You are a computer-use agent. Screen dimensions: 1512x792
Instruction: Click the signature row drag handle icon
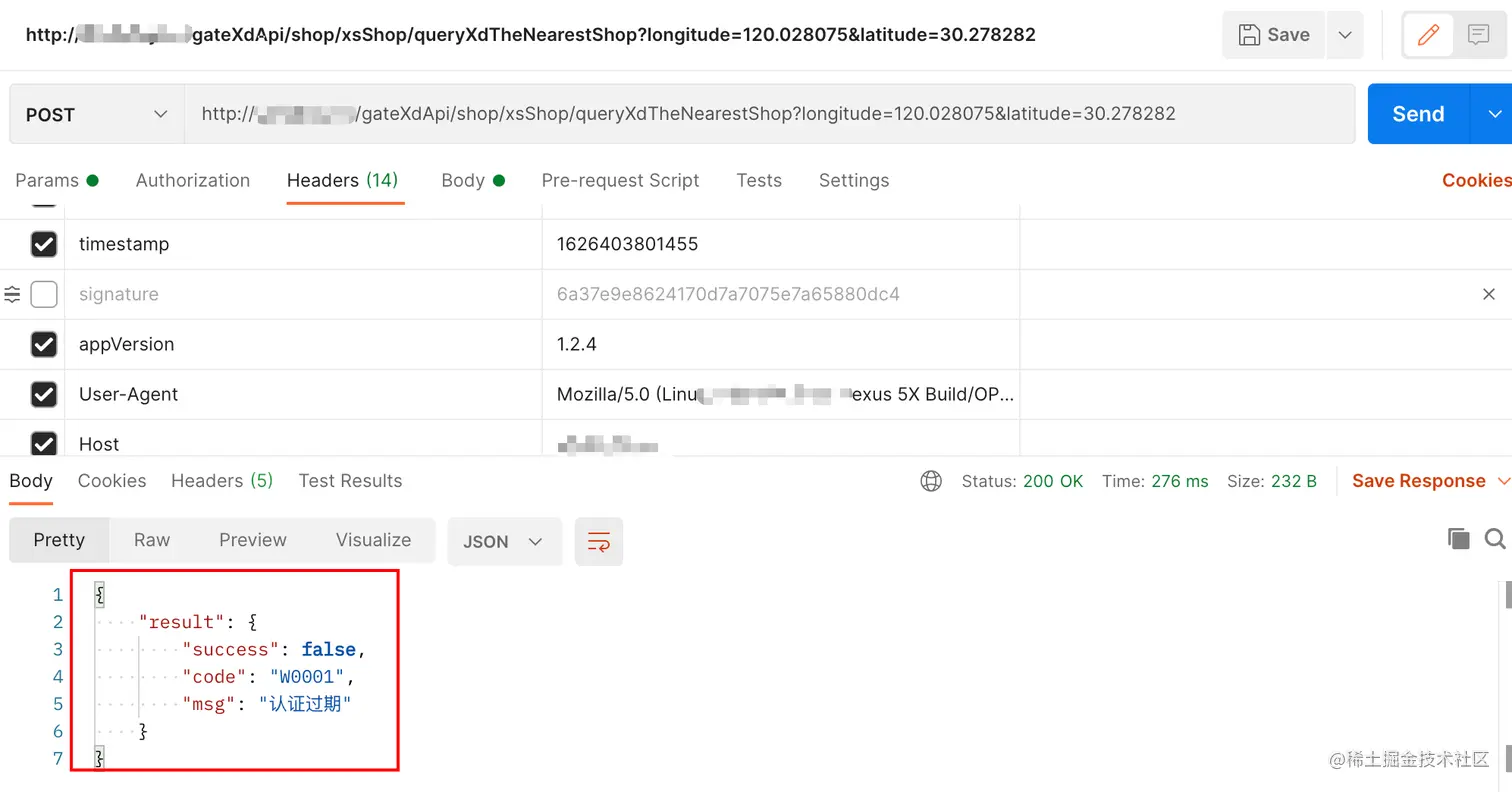(x=12, y=294)
